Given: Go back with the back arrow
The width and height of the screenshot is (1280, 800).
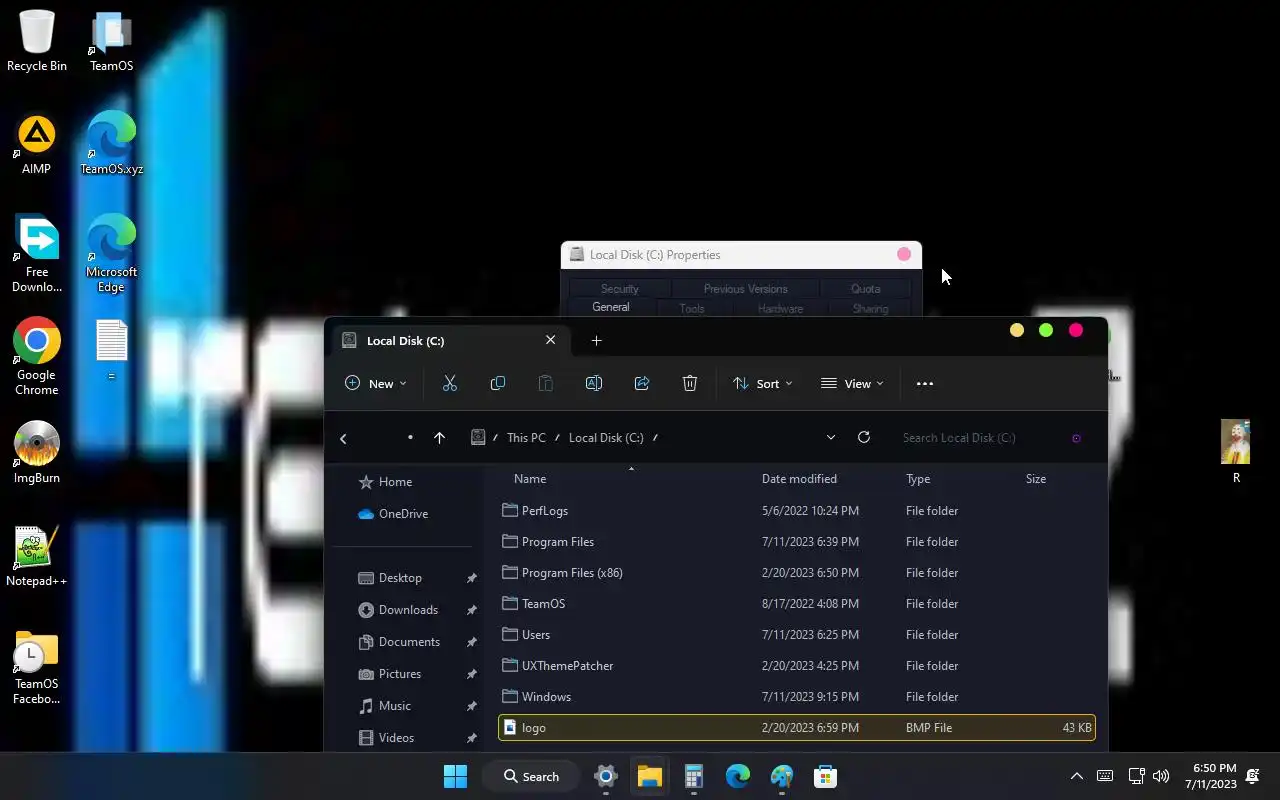Looking at the screenshot, I should point(343,438).
